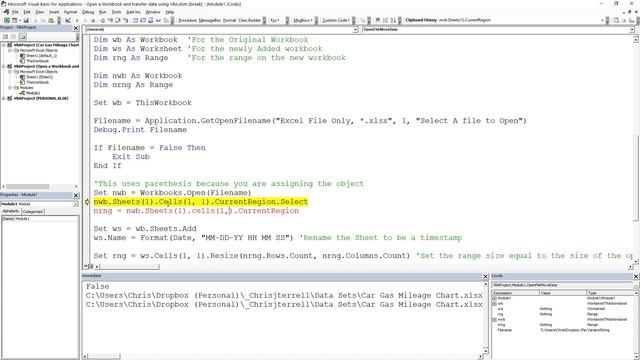The image size is (640, 360).
Task: Click the MessageBox toolbar button
Action: (x=210, y=20)
